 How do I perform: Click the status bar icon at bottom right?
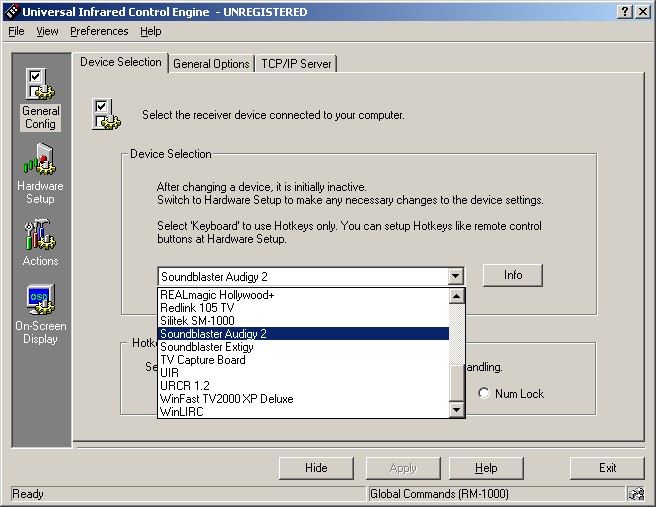[x=636, y=494]
